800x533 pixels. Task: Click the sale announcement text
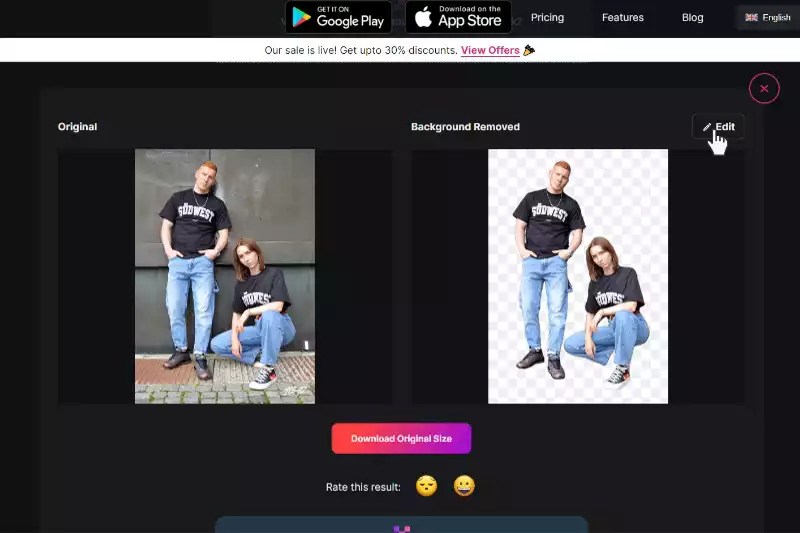pos(361,50)
